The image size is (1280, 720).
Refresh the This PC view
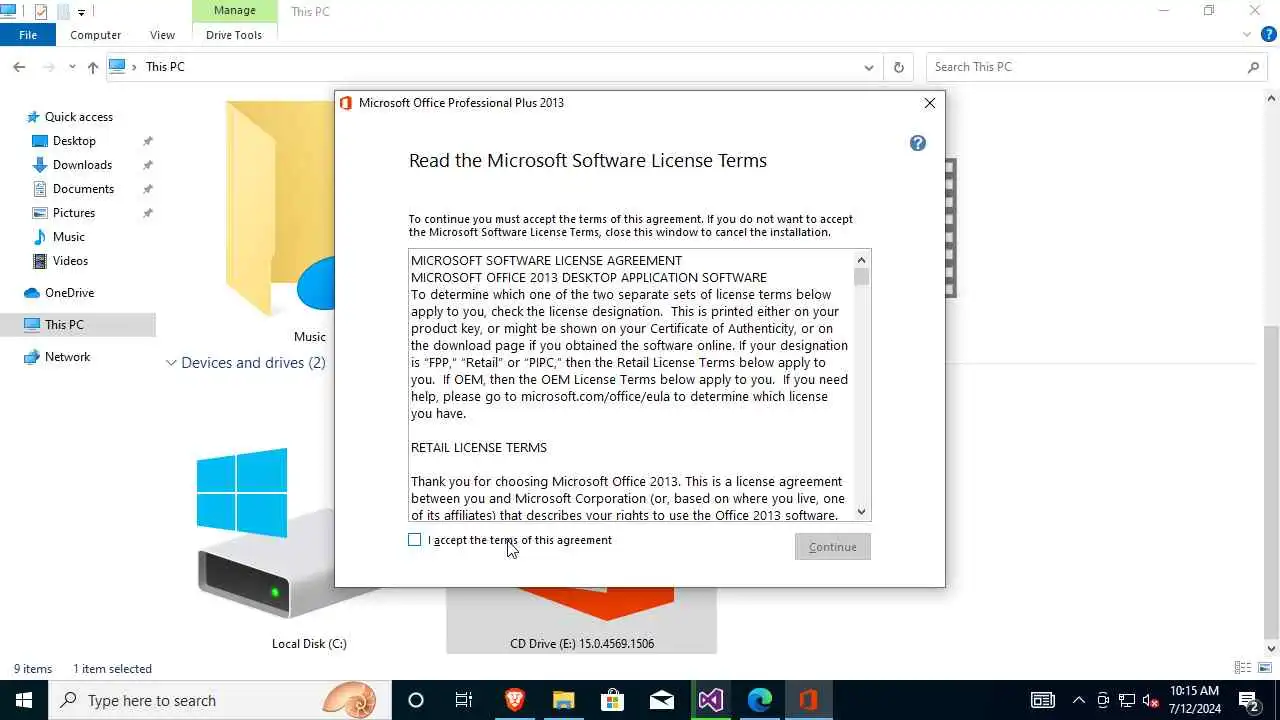(898, 67)
